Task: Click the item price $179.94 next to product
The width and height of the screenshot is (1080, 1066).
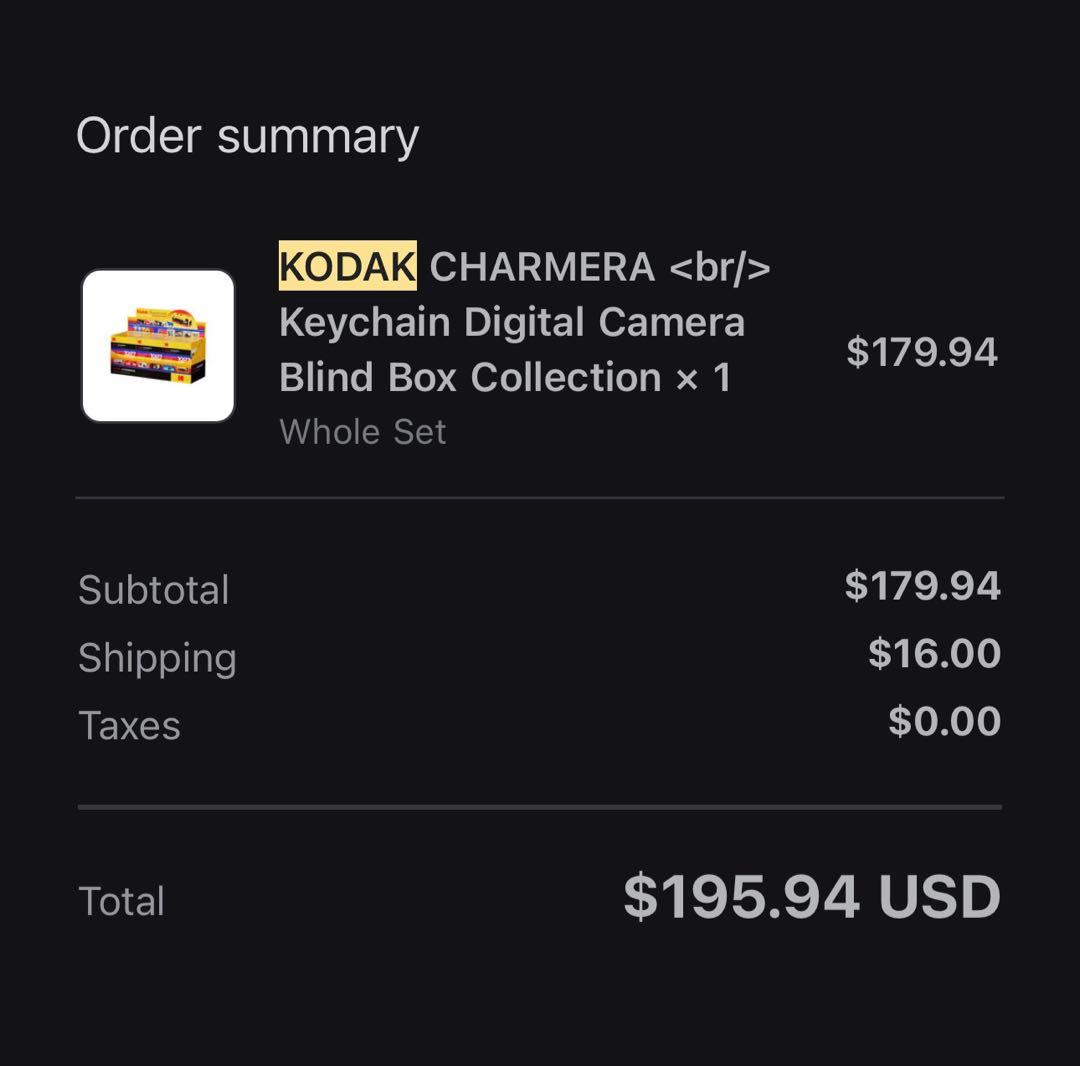Action: [921, 352]
